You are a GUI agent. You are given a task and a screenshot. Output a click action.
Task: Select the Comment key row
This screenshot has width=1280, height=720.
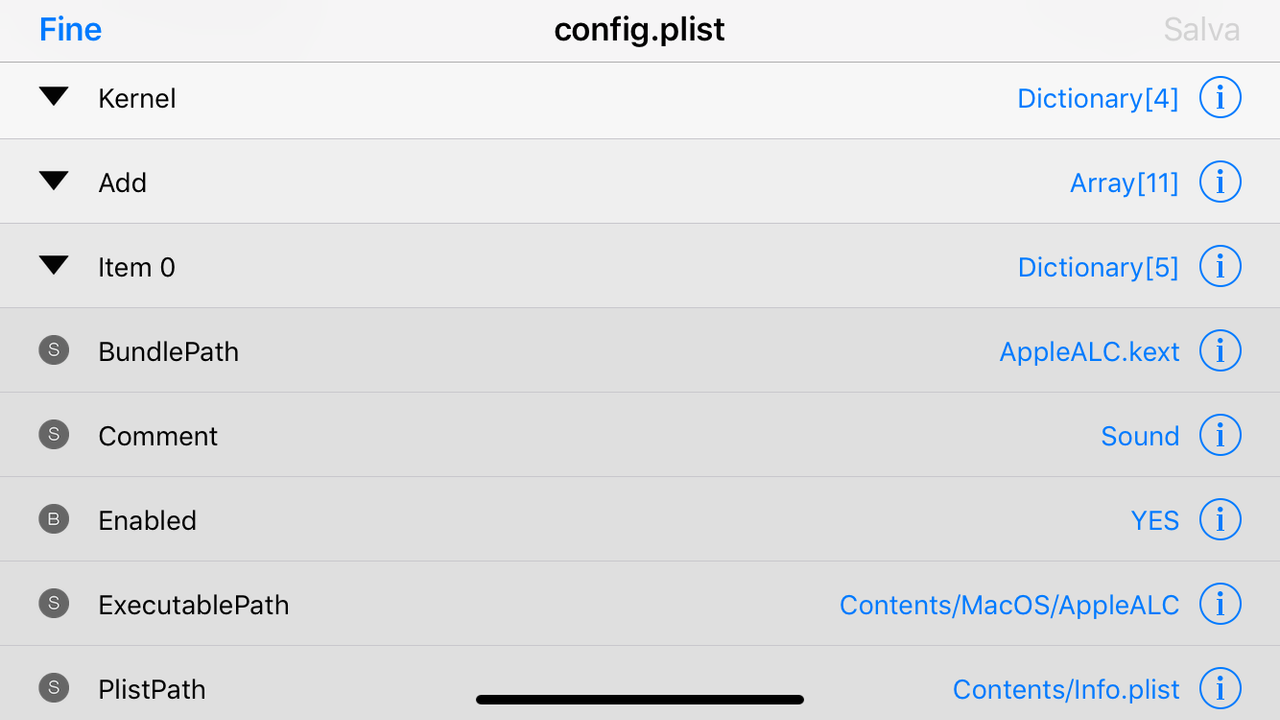(640, 435)
